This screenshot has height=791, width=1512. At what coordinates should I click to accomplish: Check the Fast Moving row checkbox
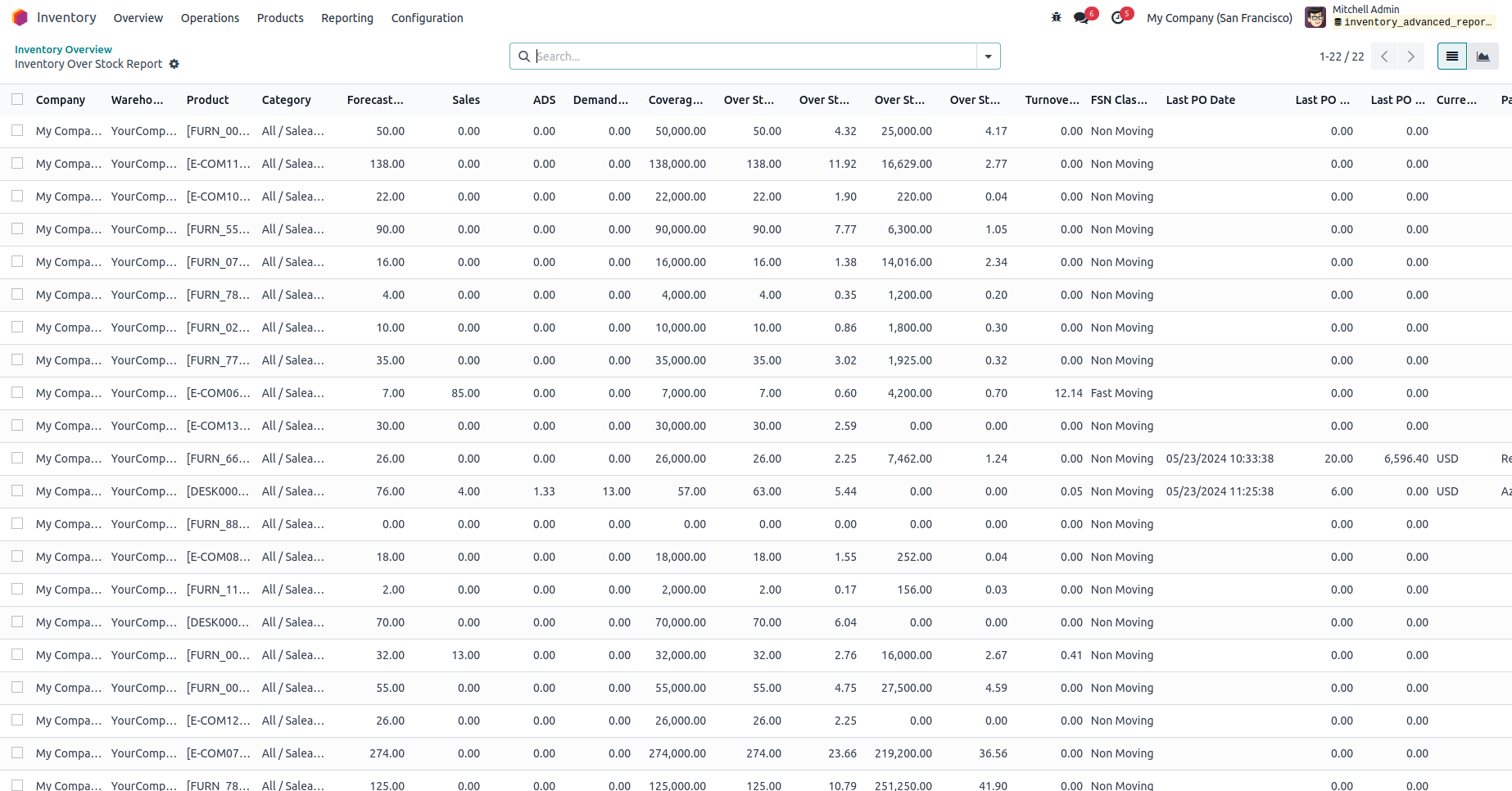[x=17, y=393]
